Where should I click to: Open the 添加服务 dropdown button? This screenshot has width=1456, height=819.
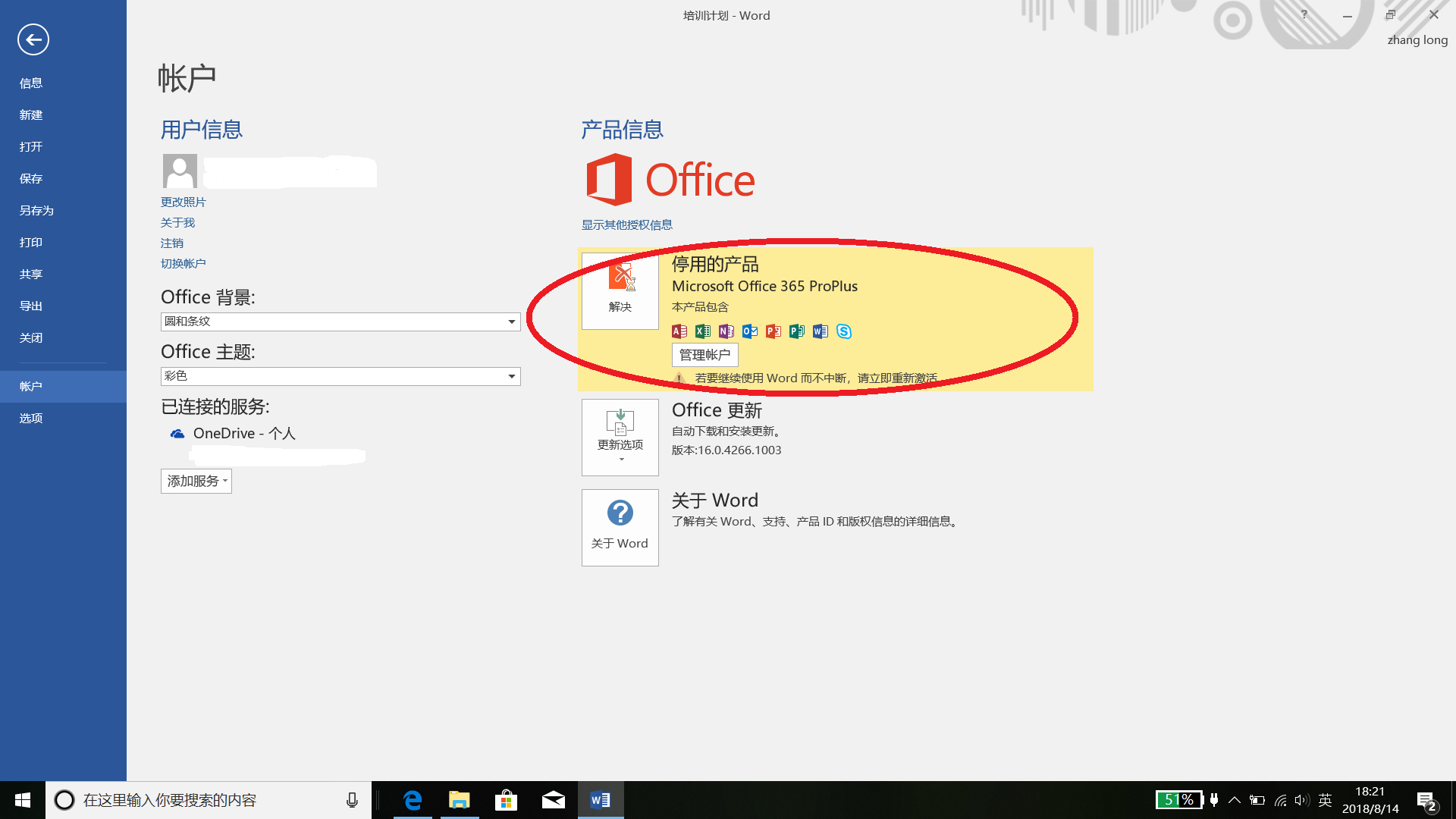(196, 481)
